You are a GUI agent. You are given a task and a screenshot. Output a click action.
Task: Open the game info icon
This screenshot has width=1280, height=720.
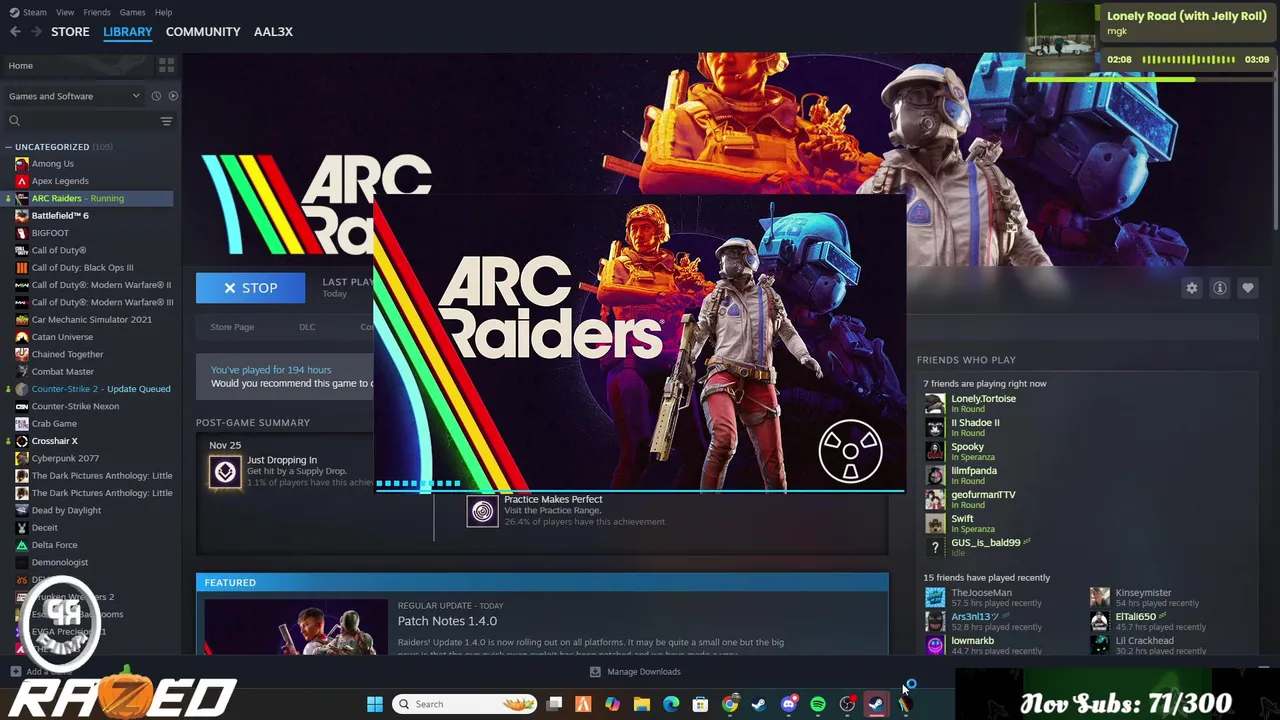(x=1220, y=288)
